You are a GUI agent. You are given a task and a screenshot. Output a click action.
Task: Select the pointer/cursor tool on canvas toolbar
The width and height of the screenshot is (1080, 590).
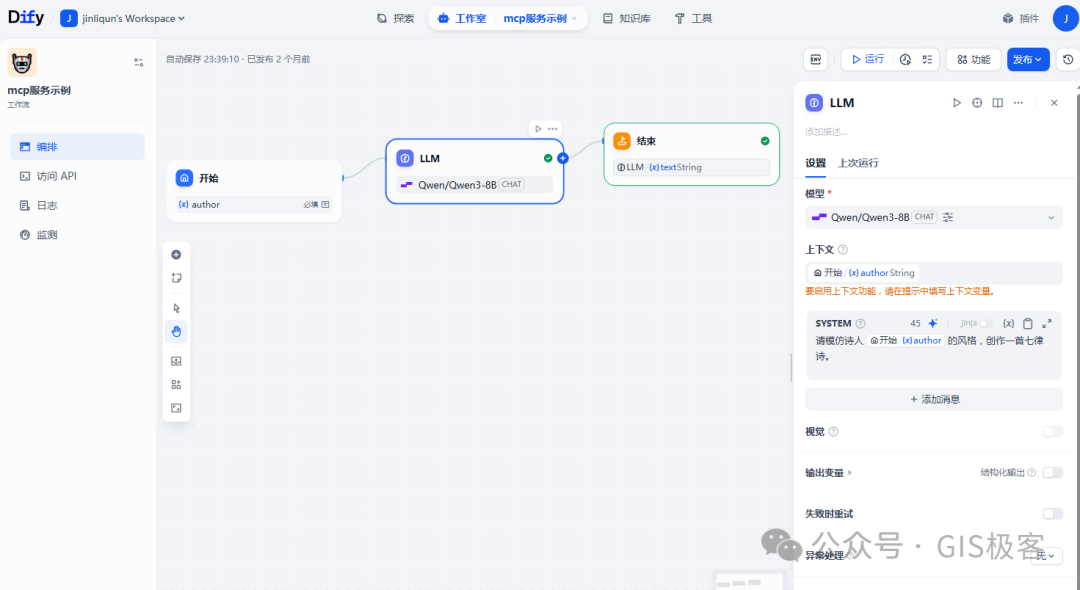[x=176, y=307]
